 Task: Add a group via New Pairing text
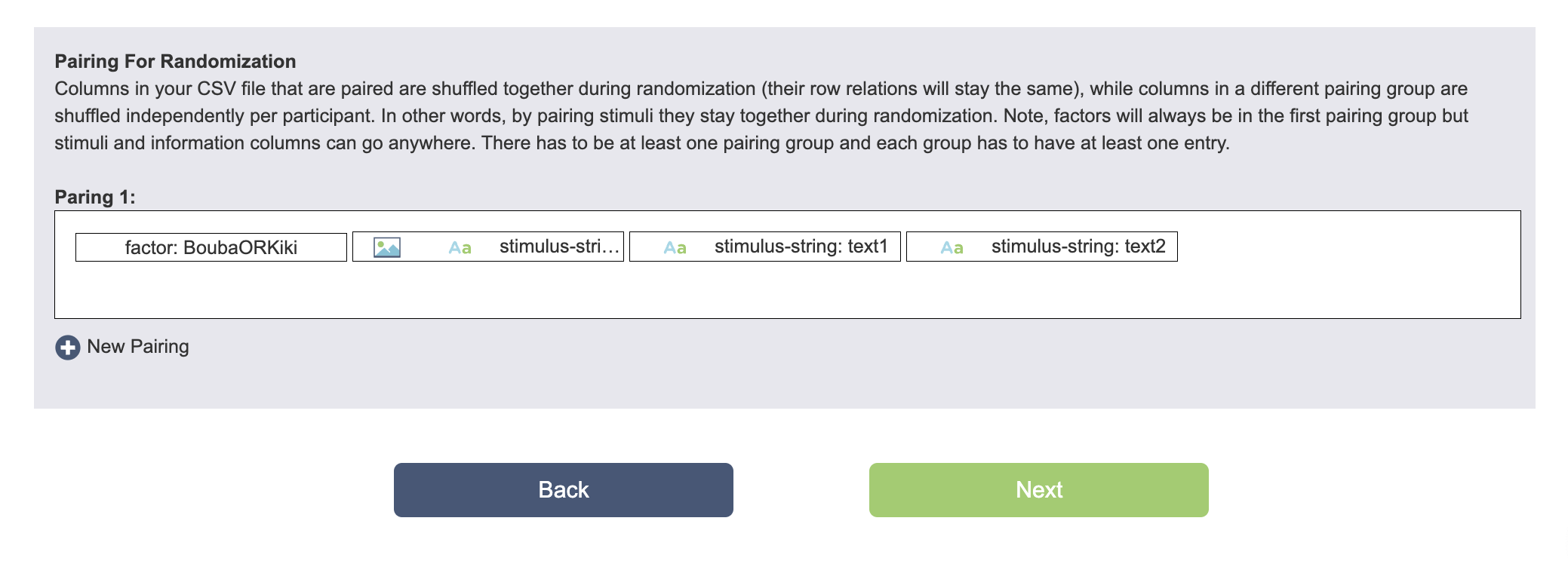138,347
